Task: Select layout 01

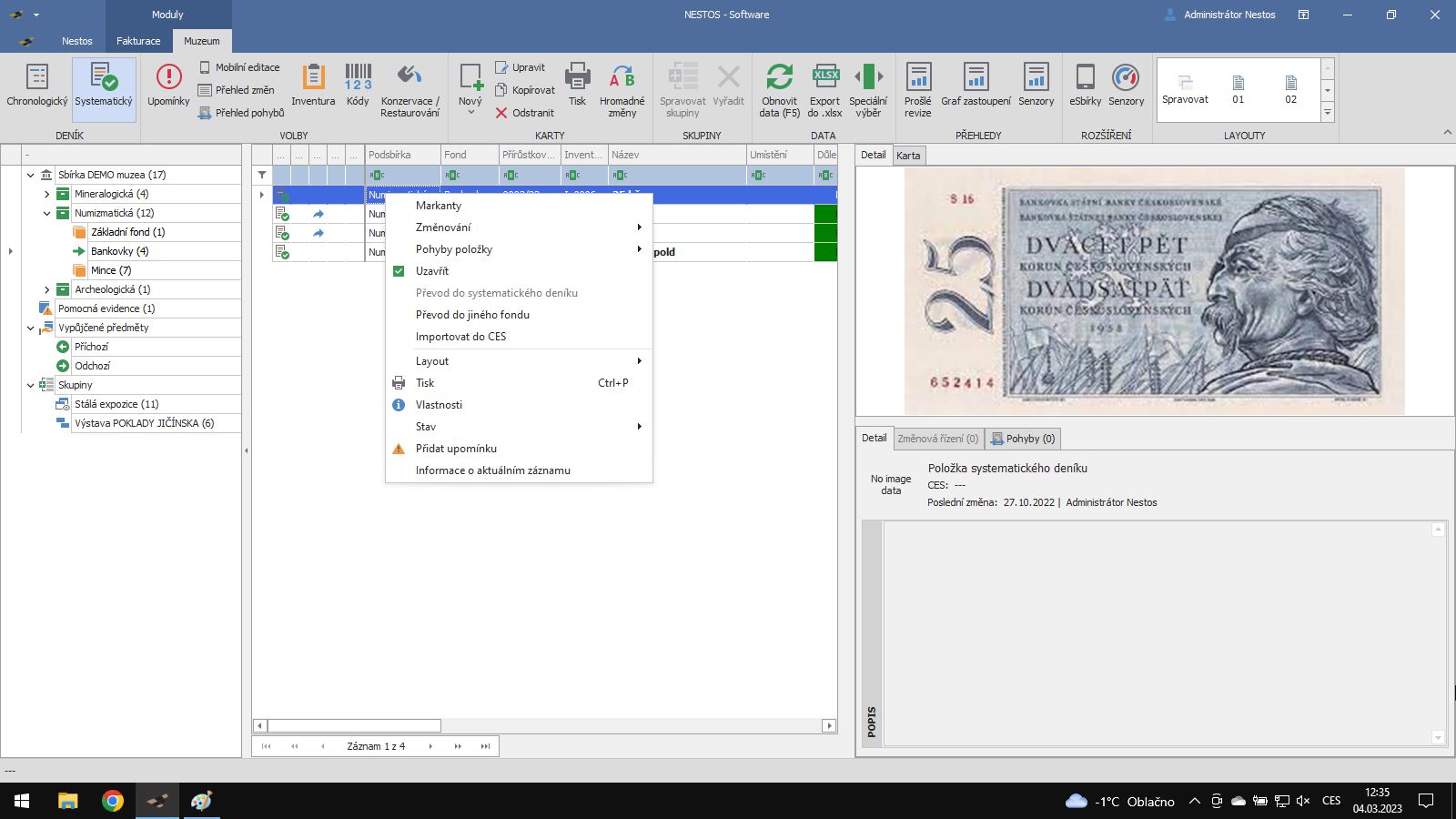Action: 1238,89
